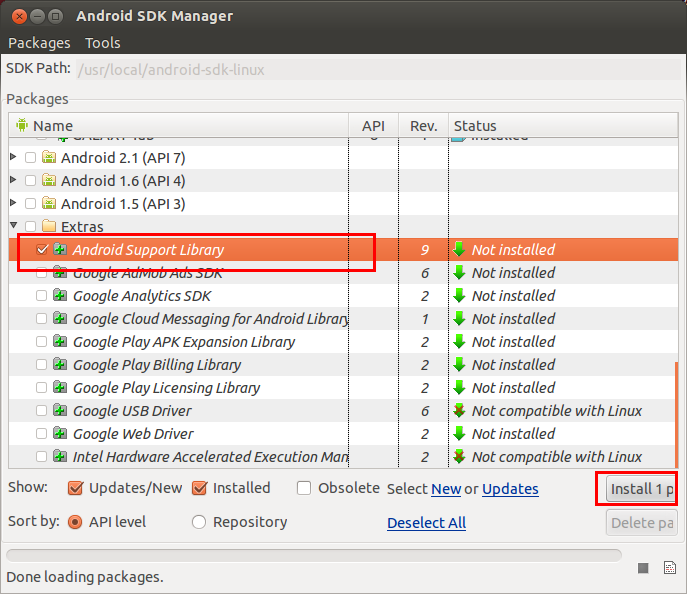Image resolution: width=687 pixels, height=594 pixels.
Task: Click the Google Analytics SDK package icon
Action: [x=60, y=295]
